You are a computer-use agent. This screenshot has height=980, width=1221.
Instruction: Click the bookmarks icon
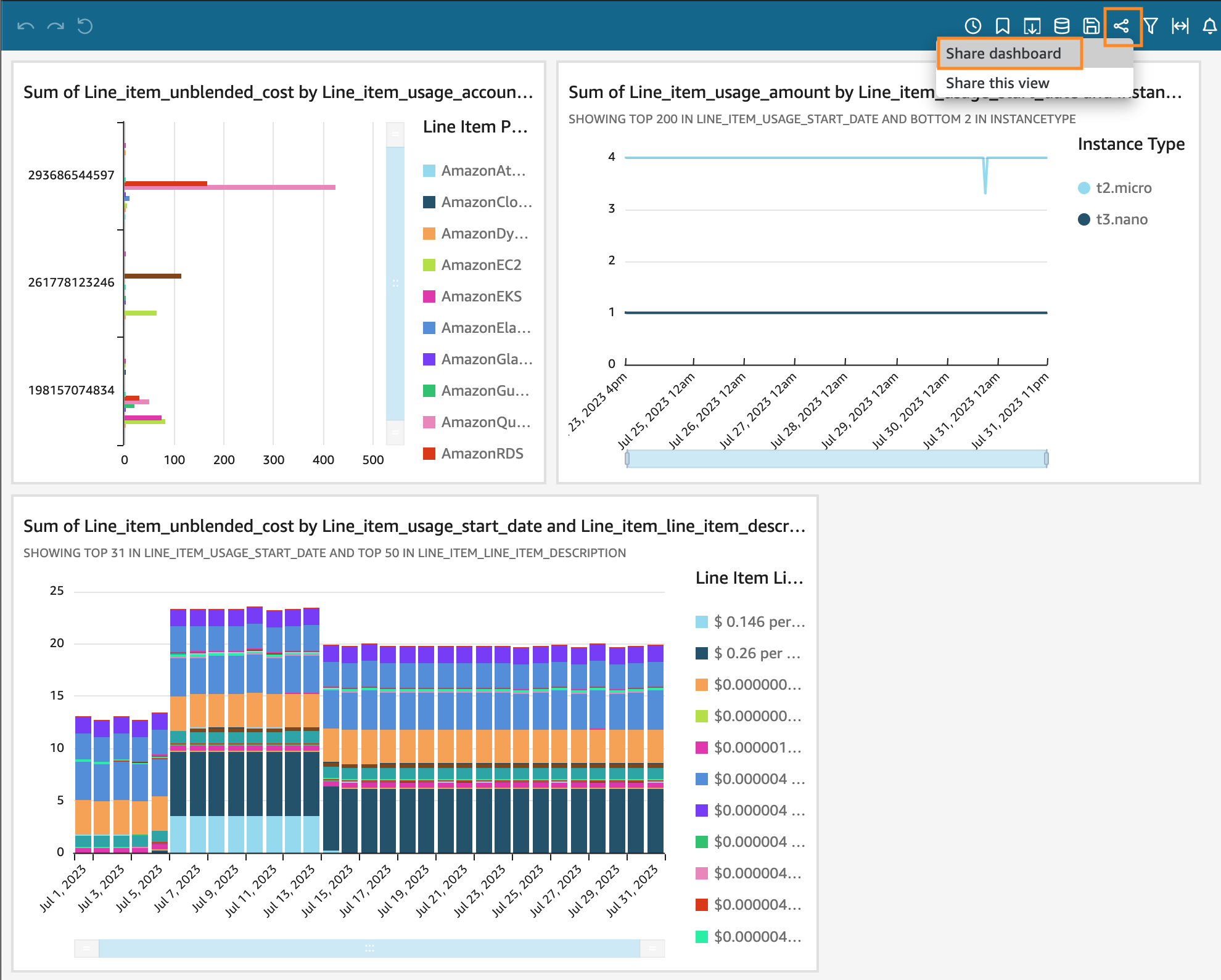coord(1002,26)
